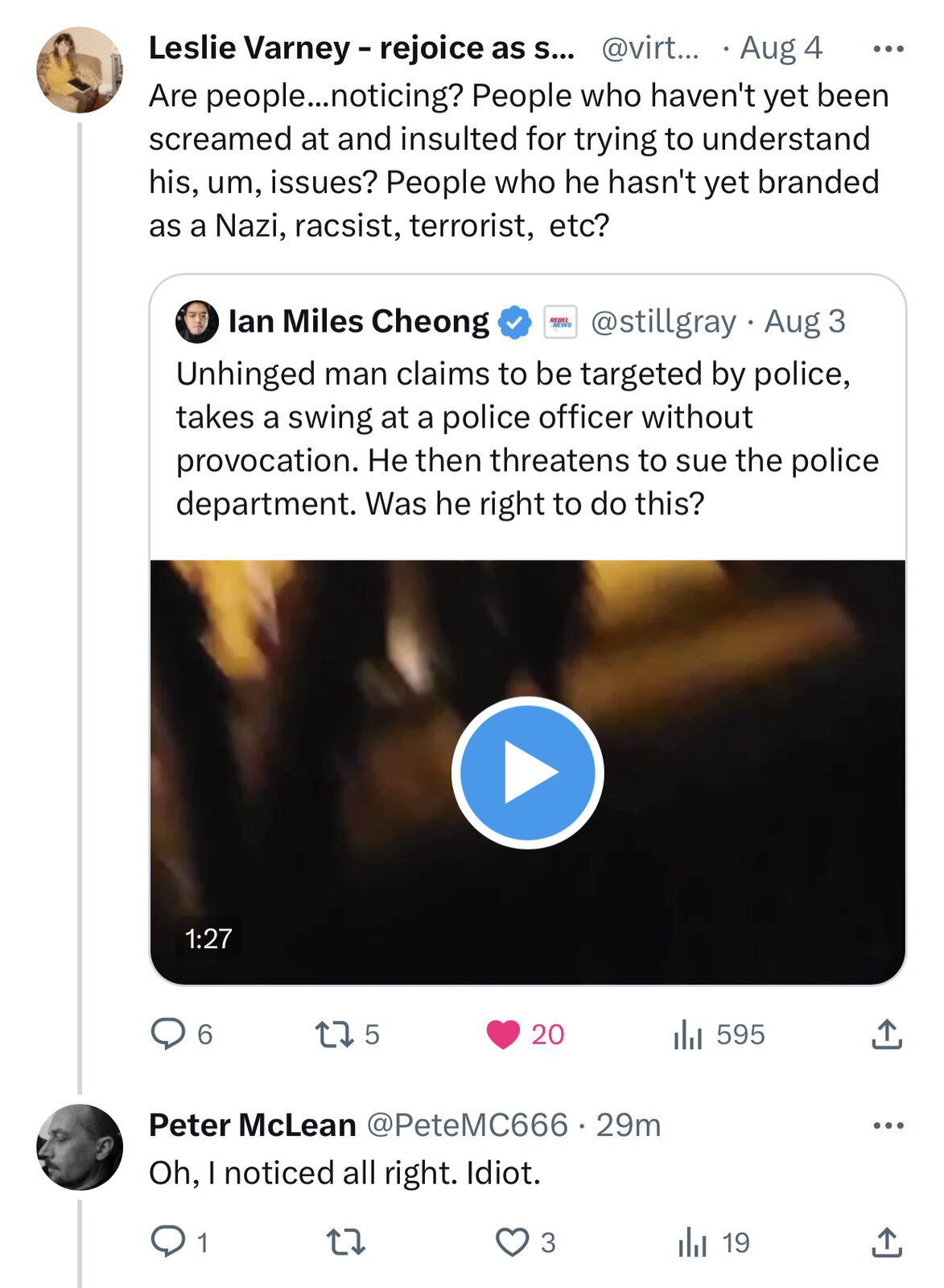The height and width of the screenshot is (1288, 944).
Task: Open the @PeteMC666 handle link
Action: pos(468,1125)
